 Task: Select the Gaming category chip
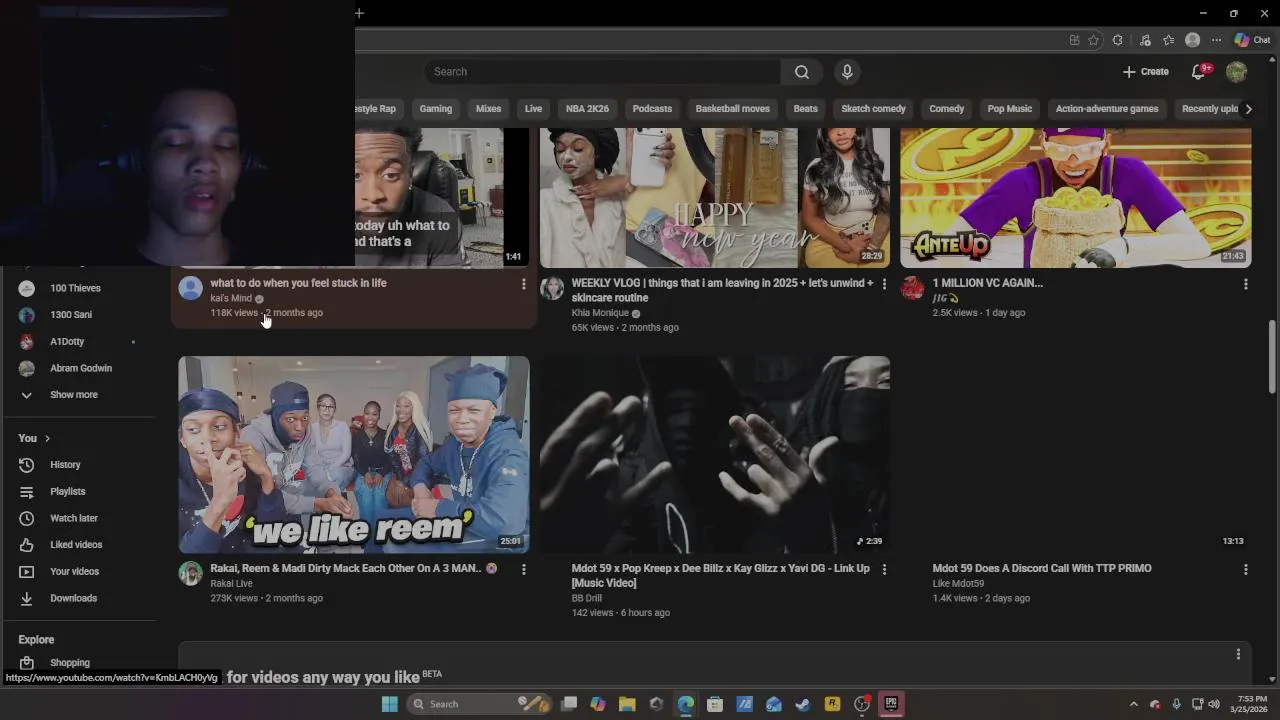pyautogui.click(x=436, y=109)
